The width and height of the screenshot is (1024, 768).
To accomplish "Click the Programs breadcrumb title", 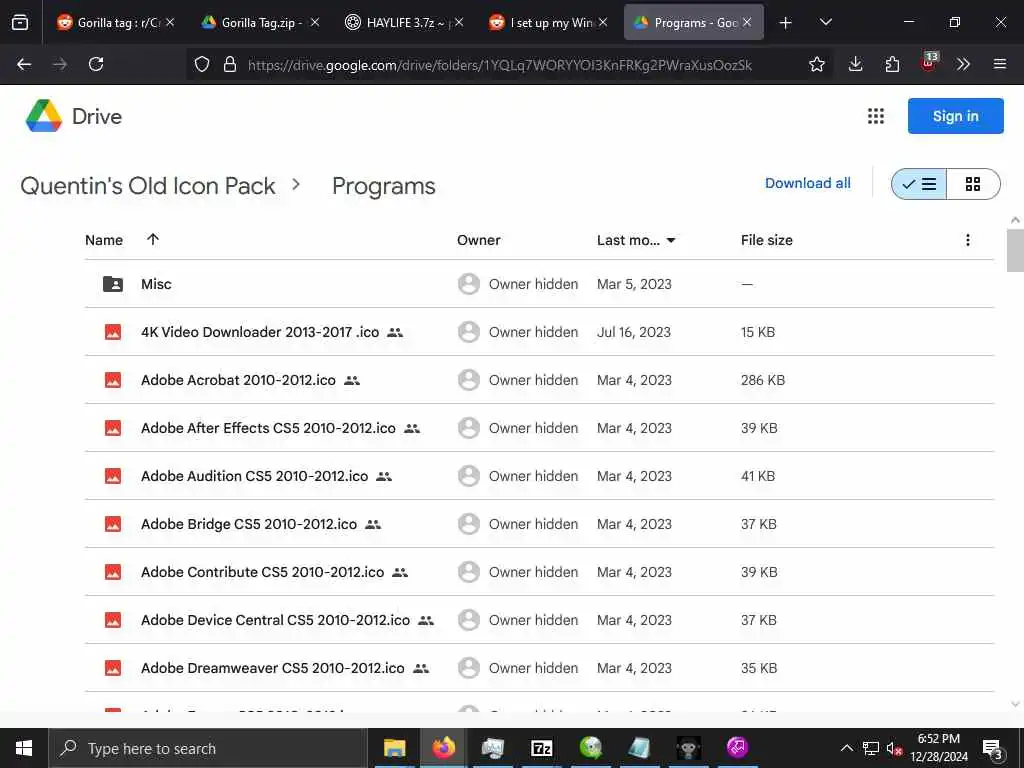I will [x=383, y=186].
